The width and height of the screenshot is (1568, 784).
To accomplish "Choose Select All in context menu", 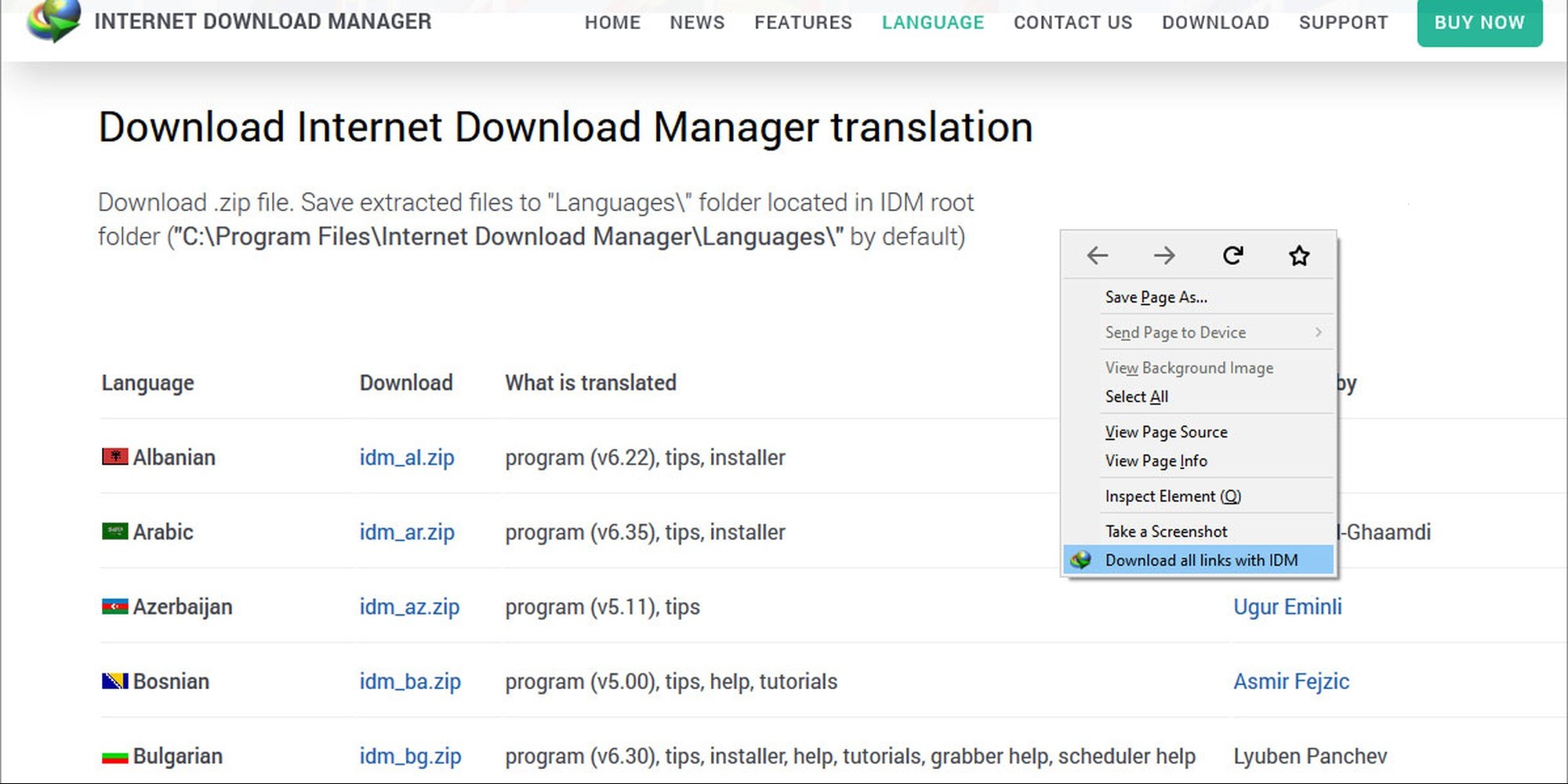I will click(1199, 397).
